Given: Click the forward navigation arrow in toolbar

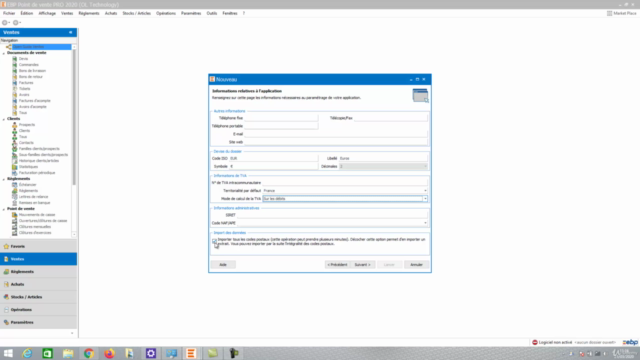Looking at the screenshot, I should [16, 23].
